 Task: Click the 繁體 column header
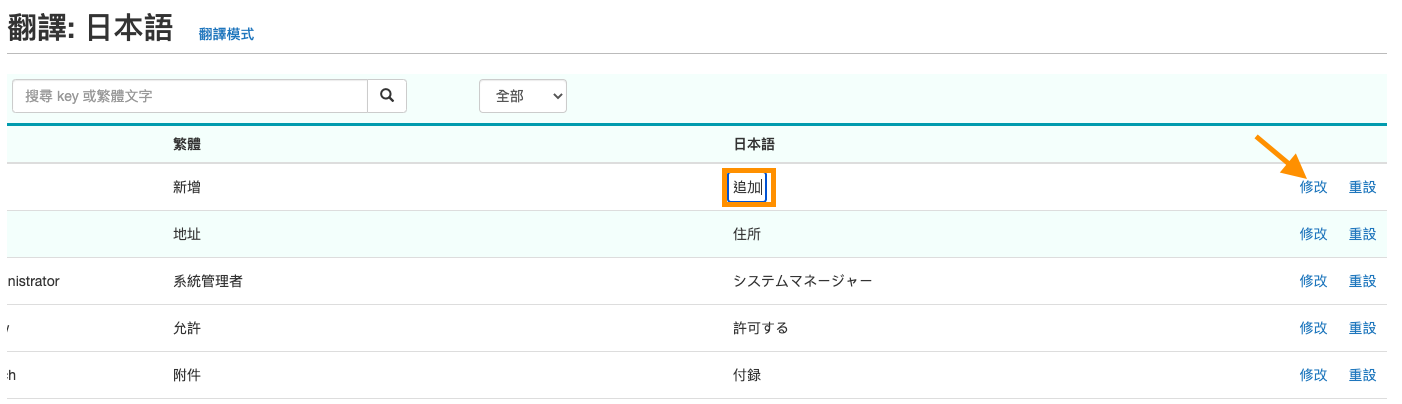[187, 144]
